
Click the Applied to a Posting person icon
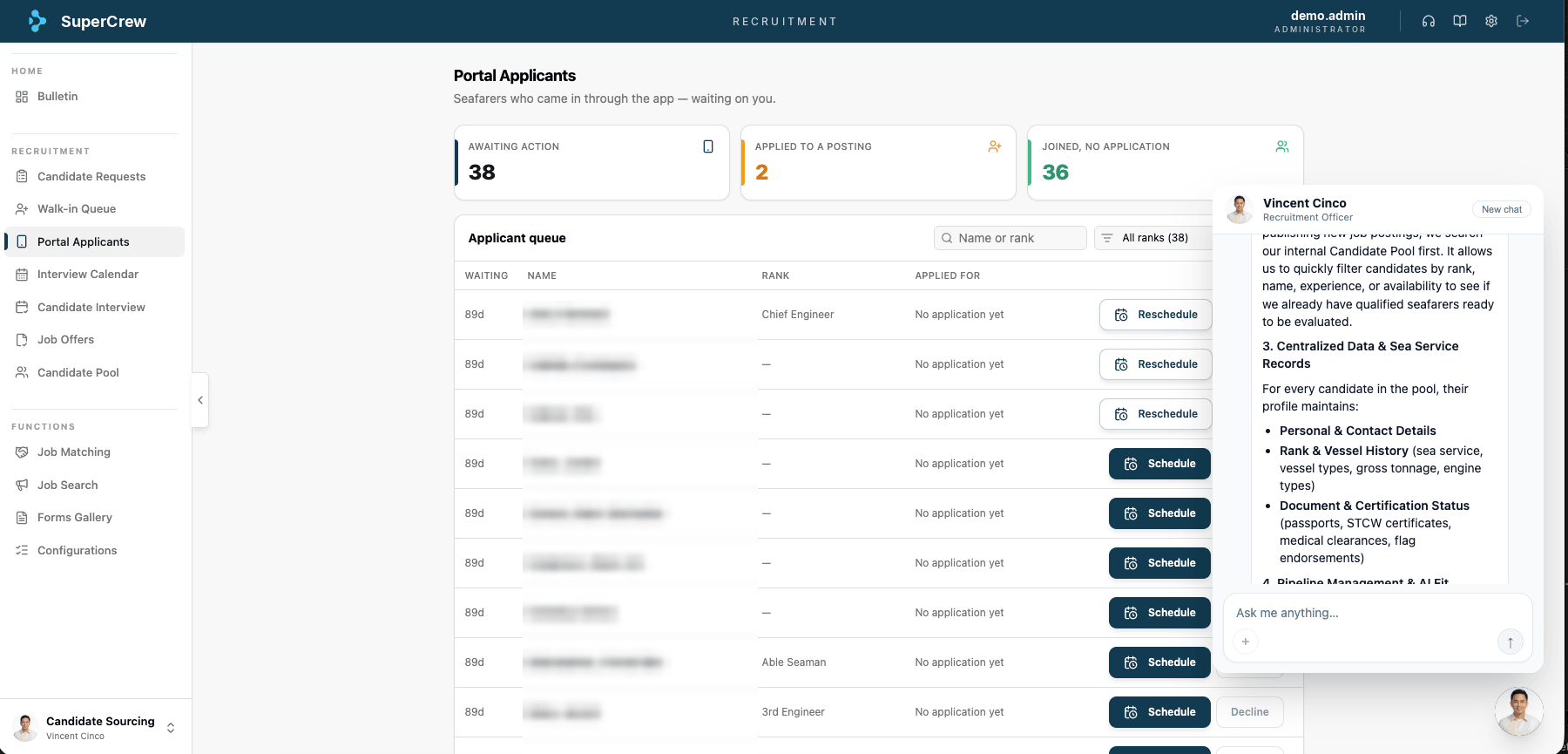point(995,146)
